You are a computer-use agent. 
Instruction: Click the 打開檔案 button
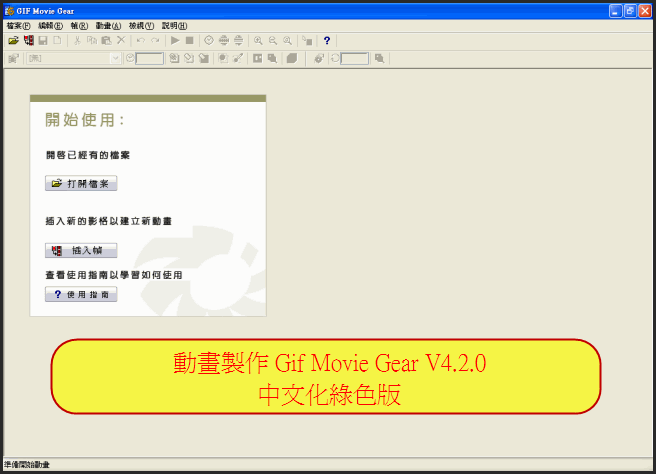82,184
